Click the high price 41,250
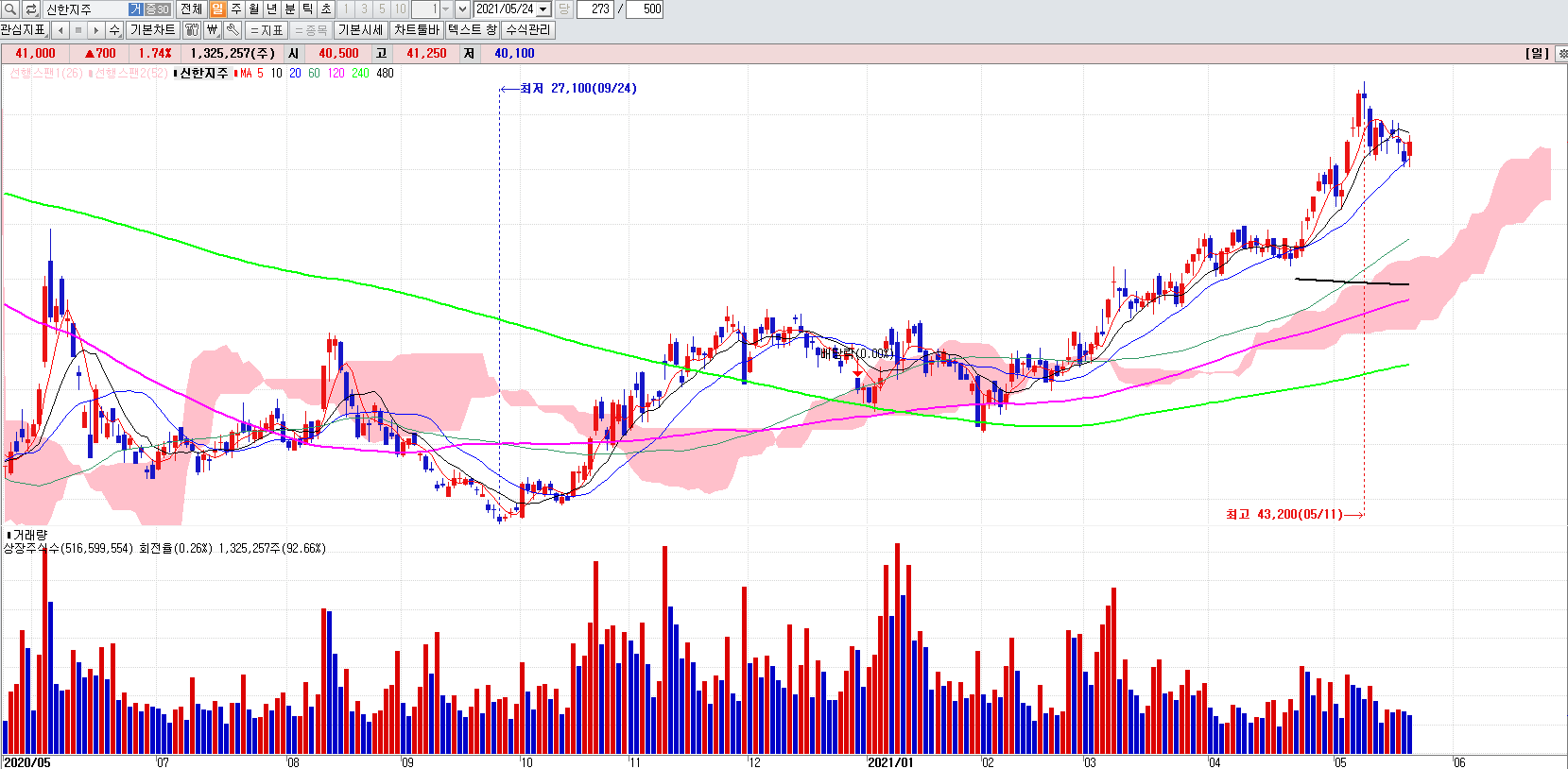 coord(426,53)
